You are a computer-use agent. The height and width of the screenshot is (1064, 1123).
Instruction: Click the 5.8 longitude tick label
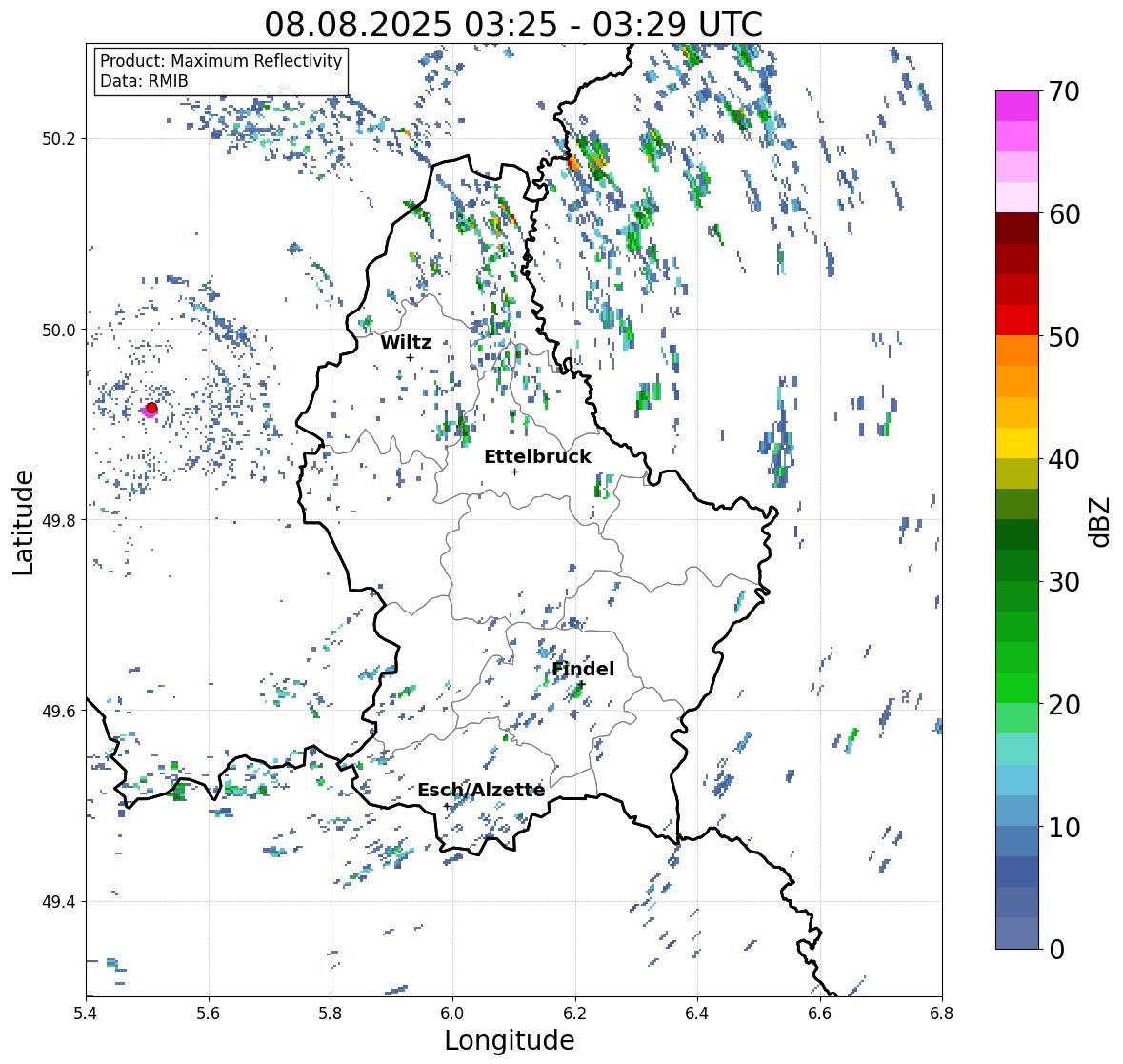[x=331, y=1014]
